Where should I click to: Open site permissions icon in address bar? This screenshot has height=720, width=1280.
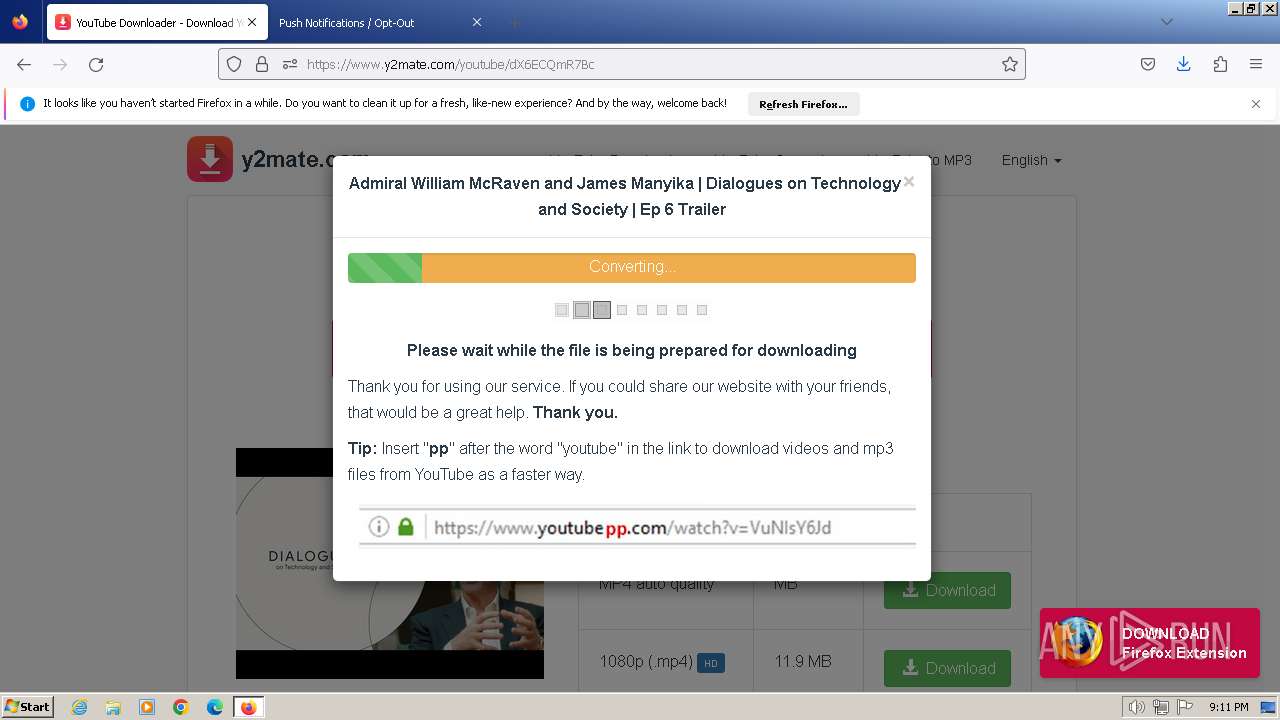pyautogui.click(x=290, y=64)
